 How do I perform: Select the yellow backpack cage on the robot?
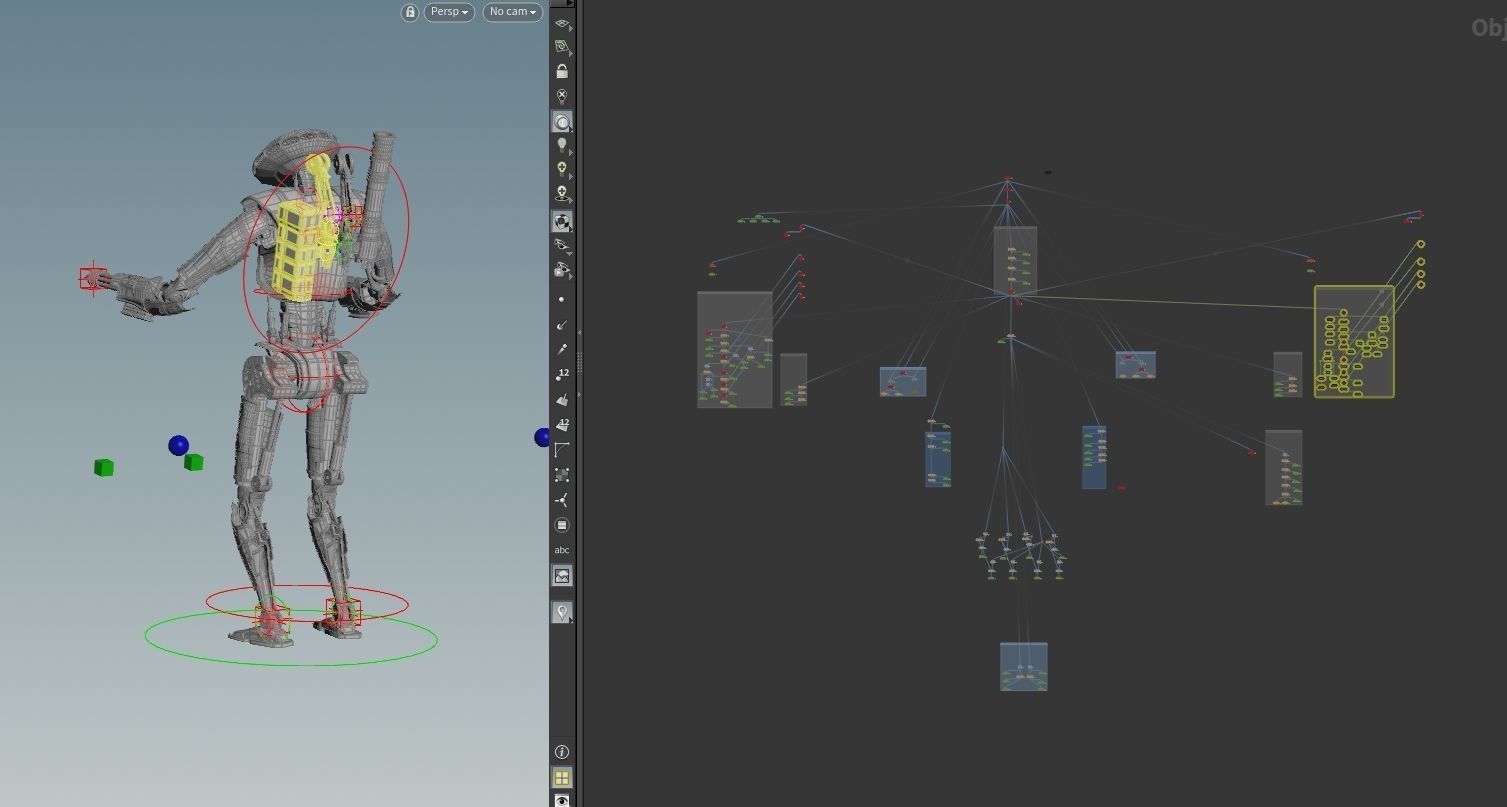295,250
